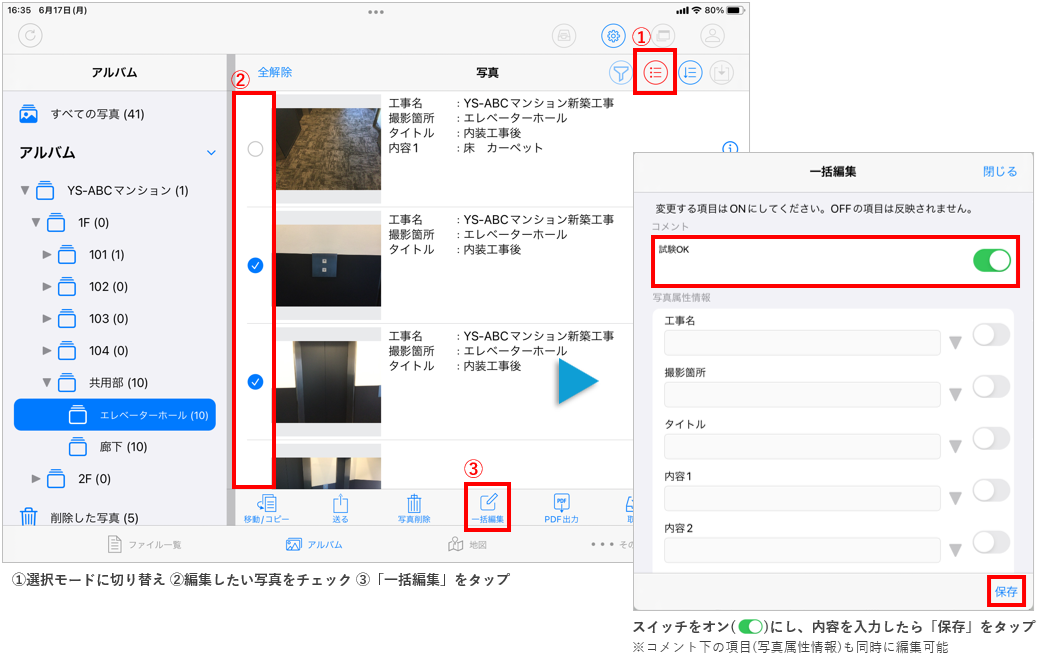Screen dimensions: 1038x659
Task: Open the 撮影箇所 dropdown arrow
Action: 955,395
